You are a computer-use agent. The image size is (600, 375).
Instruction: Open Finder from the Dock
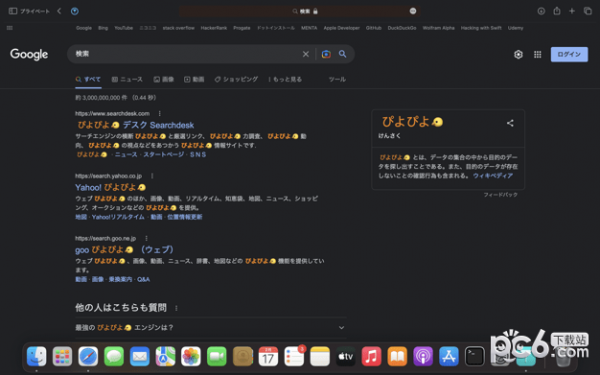point(37,356)
